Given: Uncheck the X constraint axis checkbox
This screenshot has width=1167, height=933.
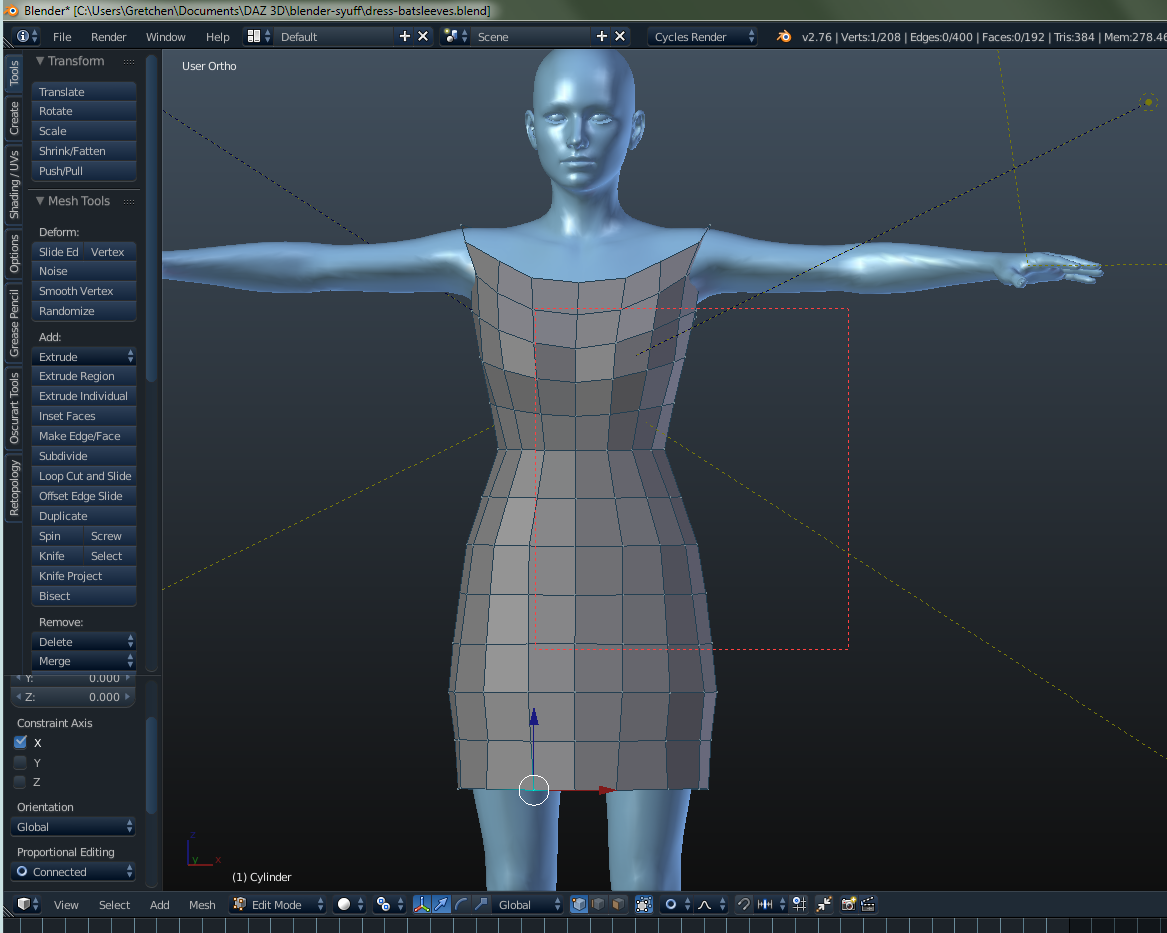Looking at the screenshot, I should 21,742.
